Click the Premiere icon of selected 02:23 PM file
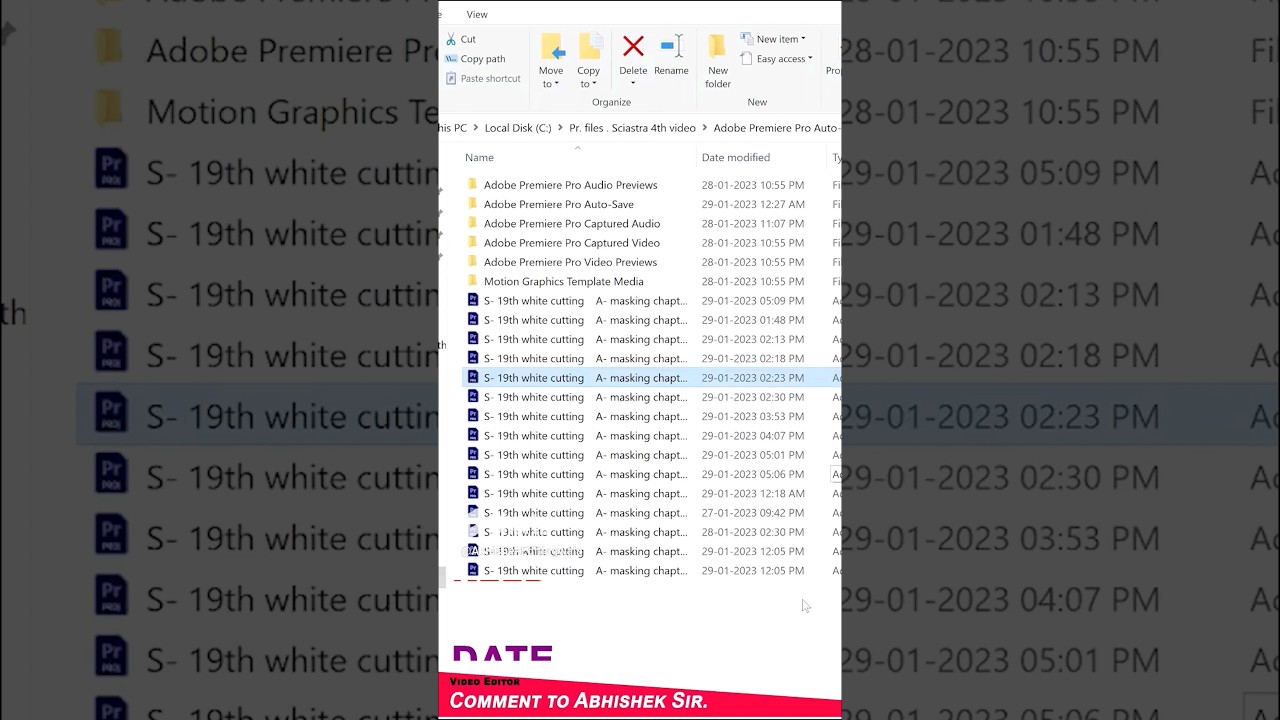1280x720 pixels. pyautogui.click(x=473, y=378)
